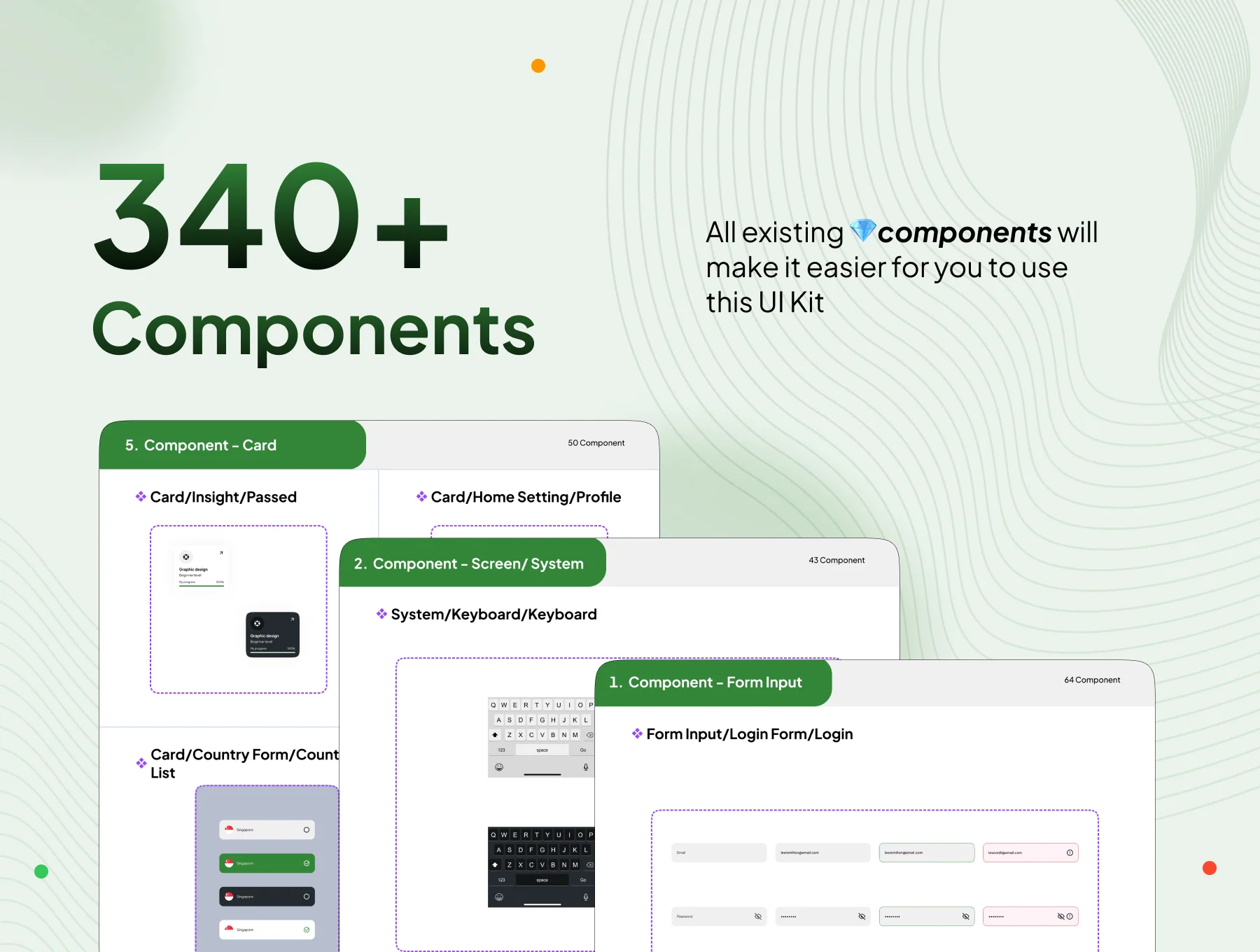Click the Singapore flag in the green country row

coord(229,863)
